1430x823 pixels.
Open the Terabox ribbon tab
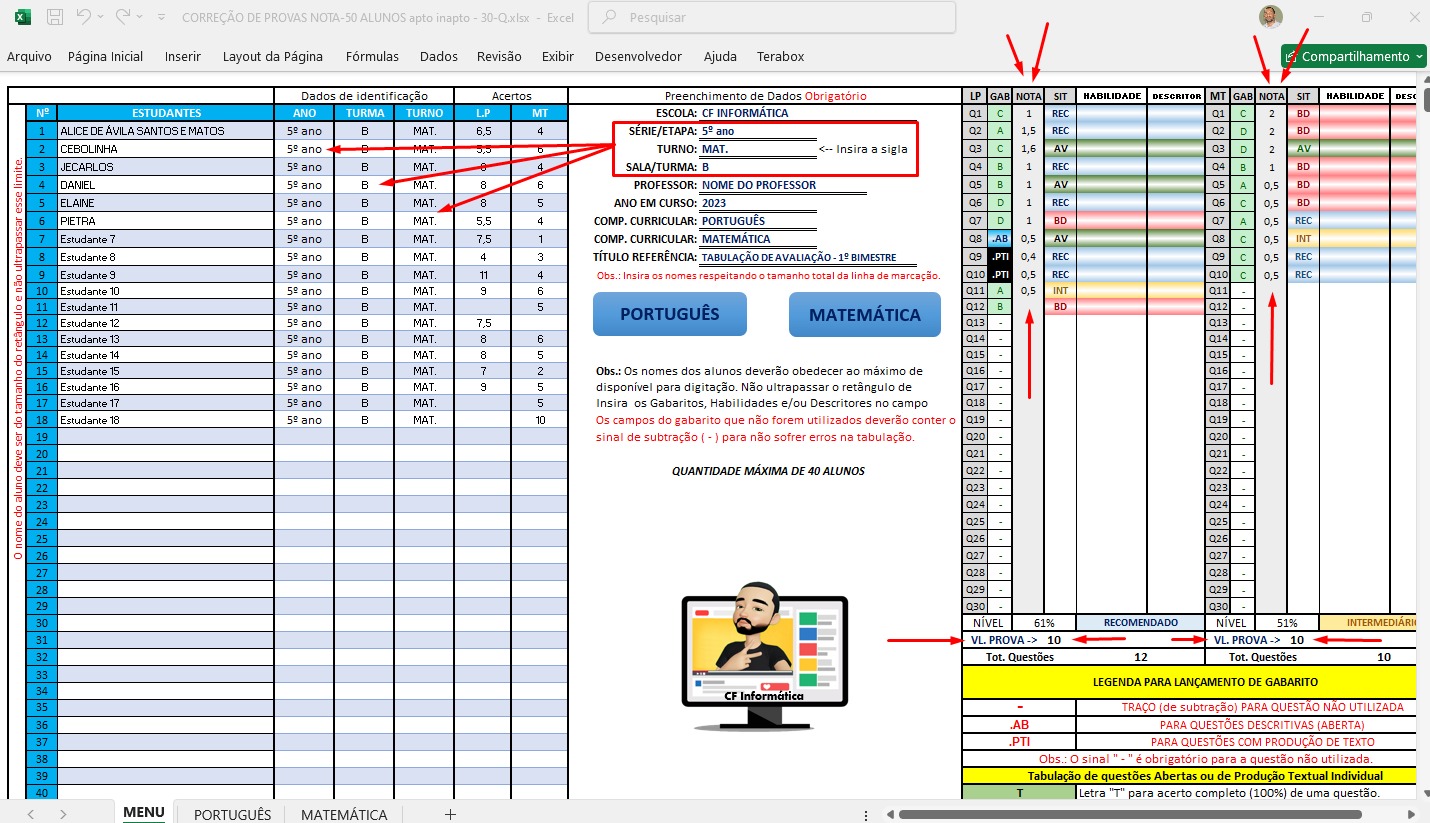coord(780,57)
